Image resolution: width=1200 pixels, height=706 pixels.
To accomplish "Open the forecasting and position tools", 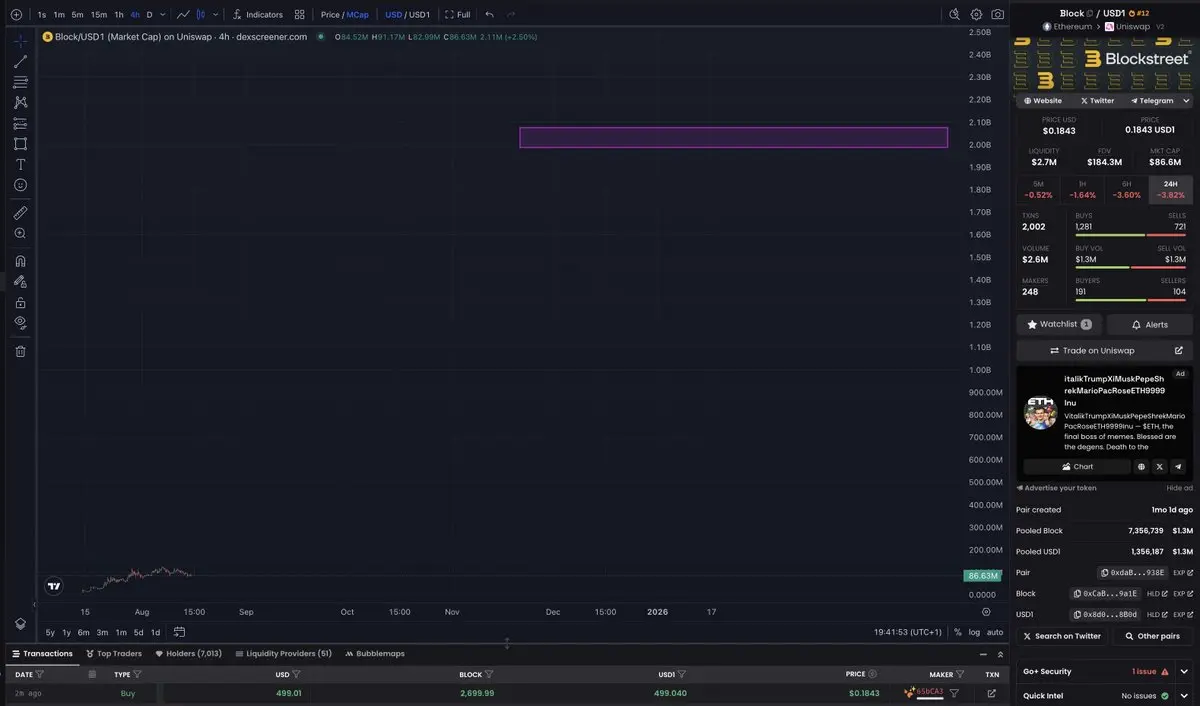I will [20, 124].
